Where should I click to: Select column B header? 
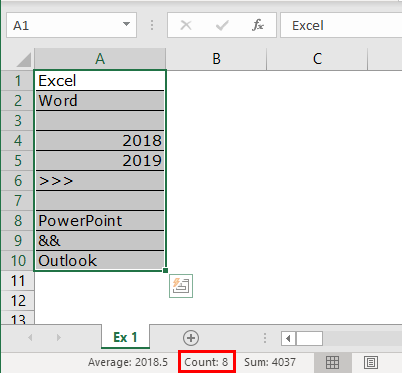(216, 59)
